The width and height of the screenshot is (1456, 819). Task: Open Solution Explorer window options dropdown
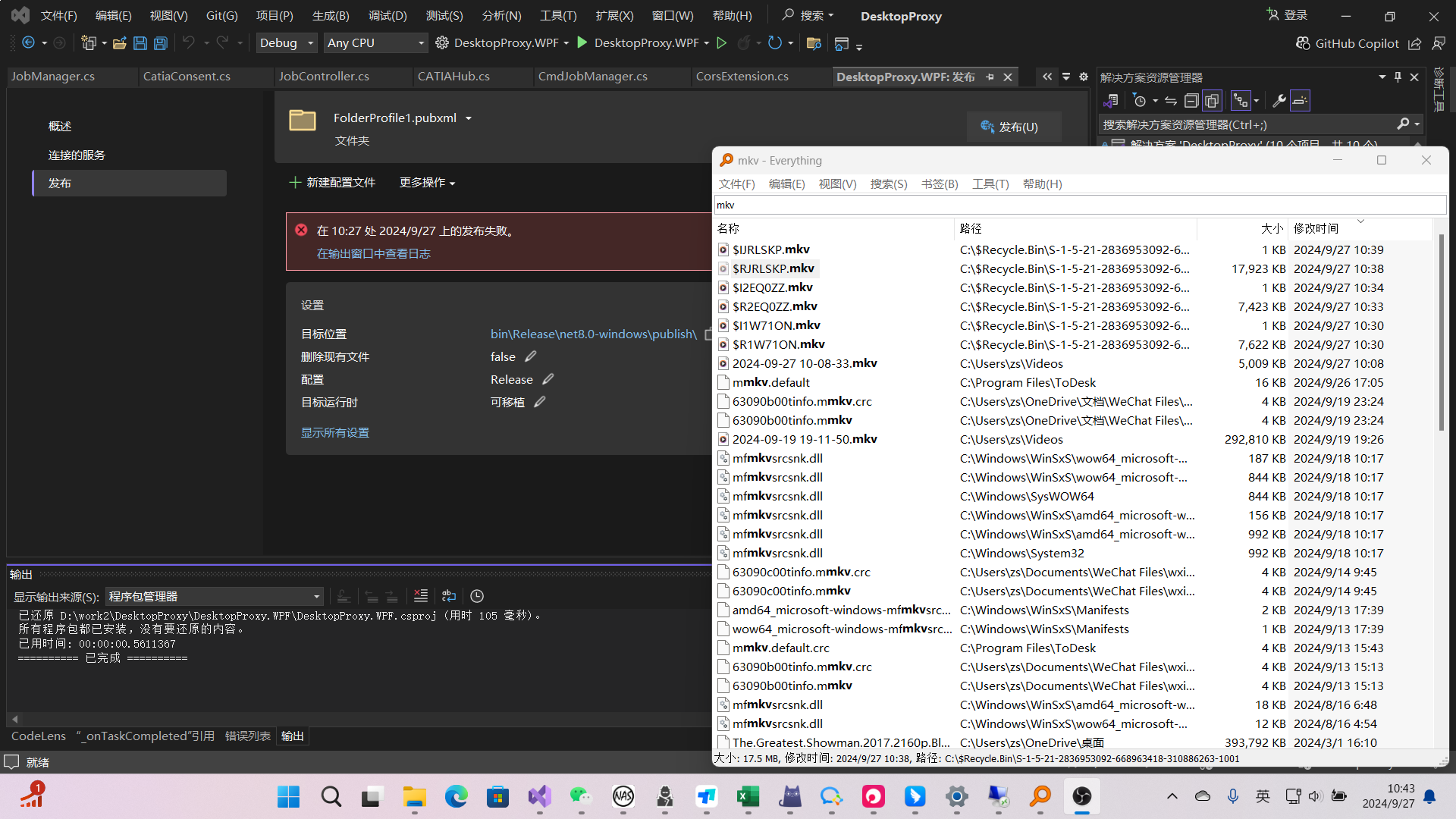[1382, 77]
